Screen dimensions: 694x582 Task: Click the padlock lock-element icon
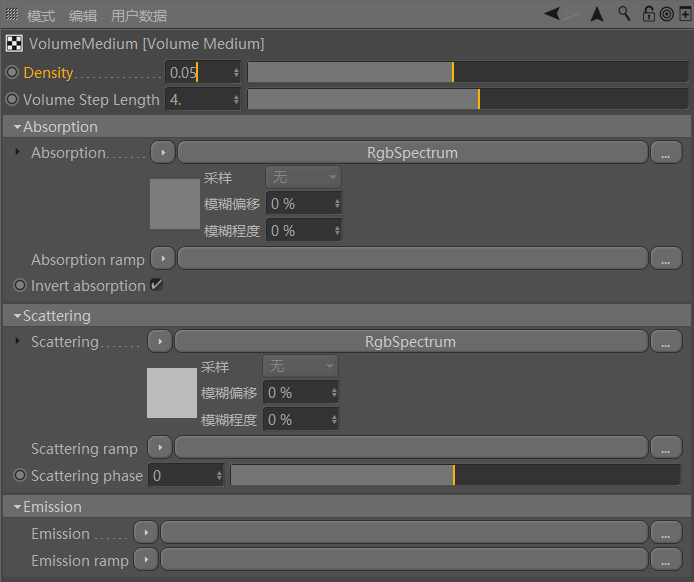(648, 14)
